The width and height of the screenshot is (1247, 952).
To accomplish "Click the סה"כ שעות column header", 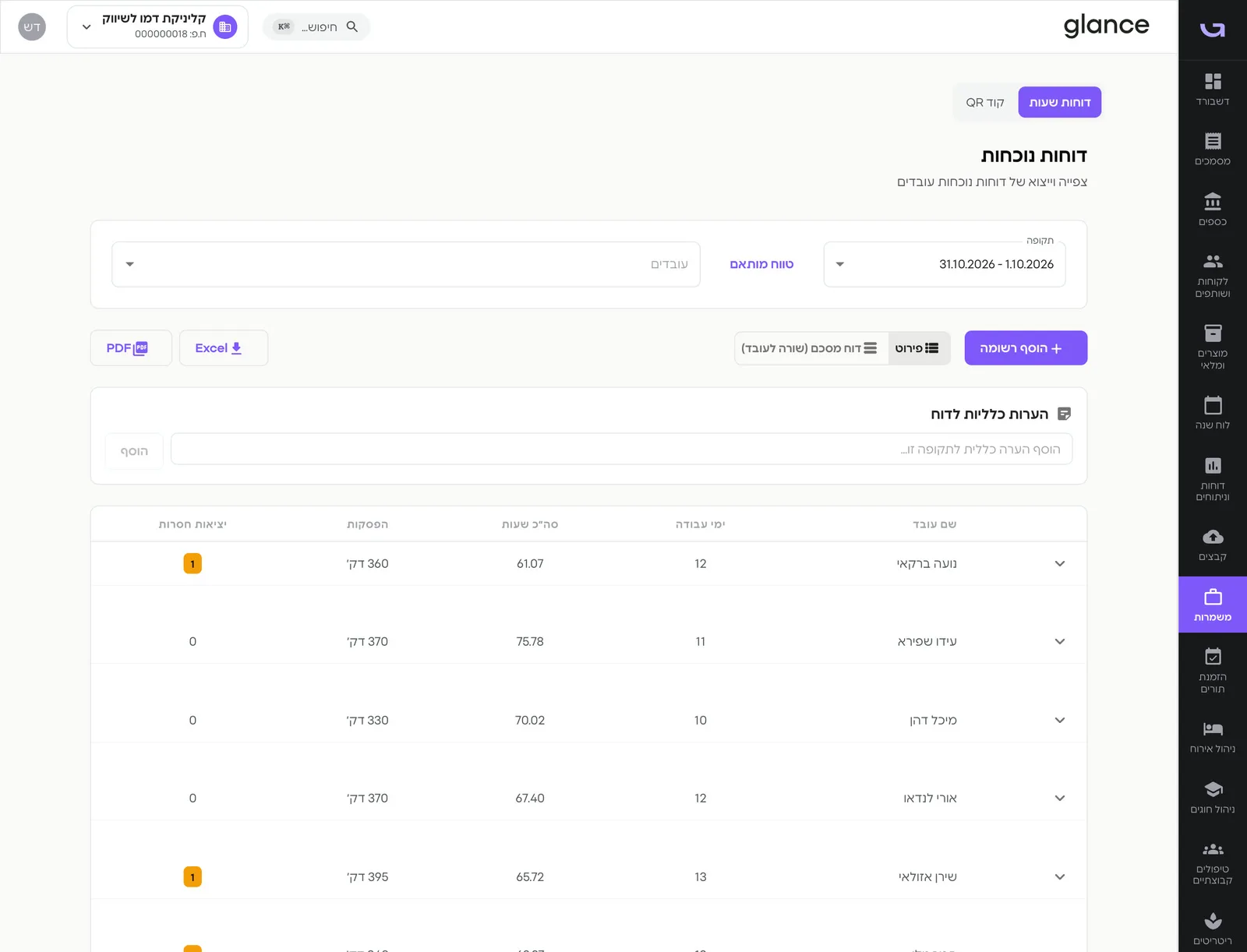I will 530,524.
